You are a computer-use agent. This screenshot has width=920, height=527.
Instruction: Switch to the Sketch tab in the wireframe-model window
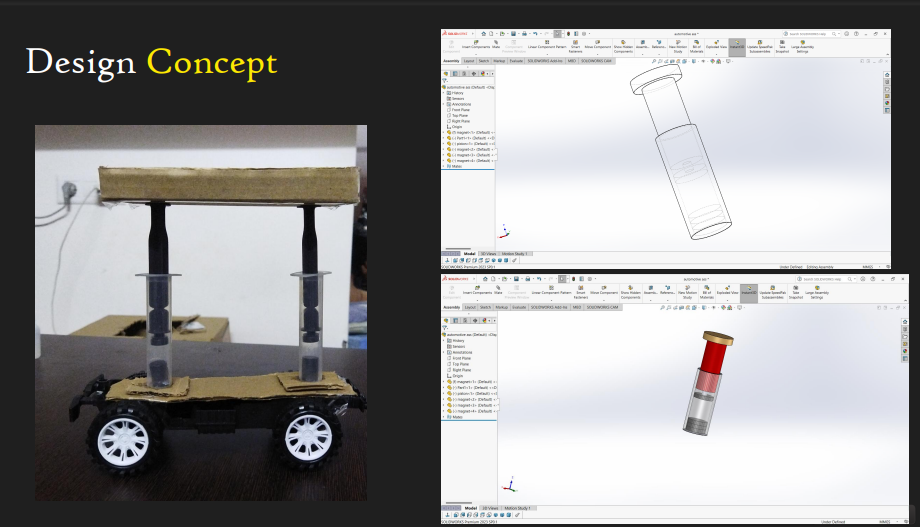pos(484,61)
